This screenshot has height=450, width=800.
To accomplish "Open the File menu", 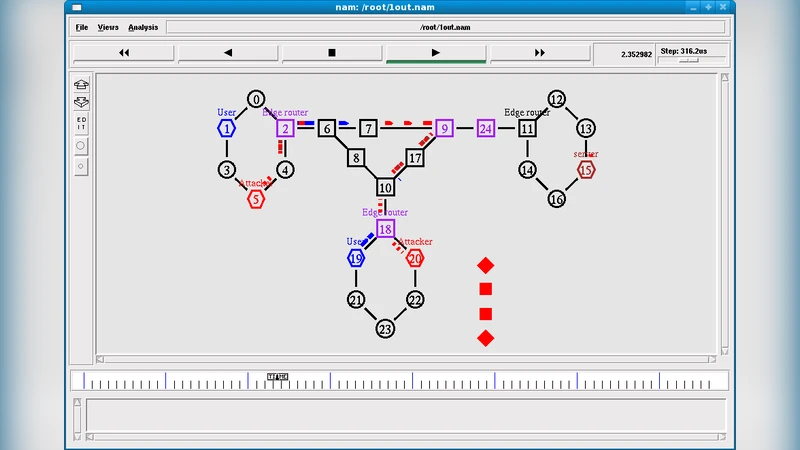I will coord(82,27).
